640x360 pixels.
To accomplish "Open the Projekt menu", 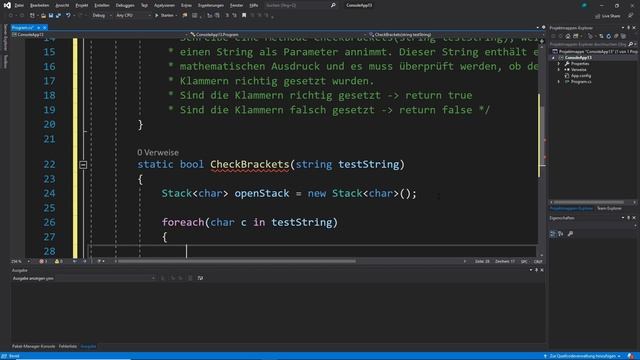I will [x=82, y=5].
